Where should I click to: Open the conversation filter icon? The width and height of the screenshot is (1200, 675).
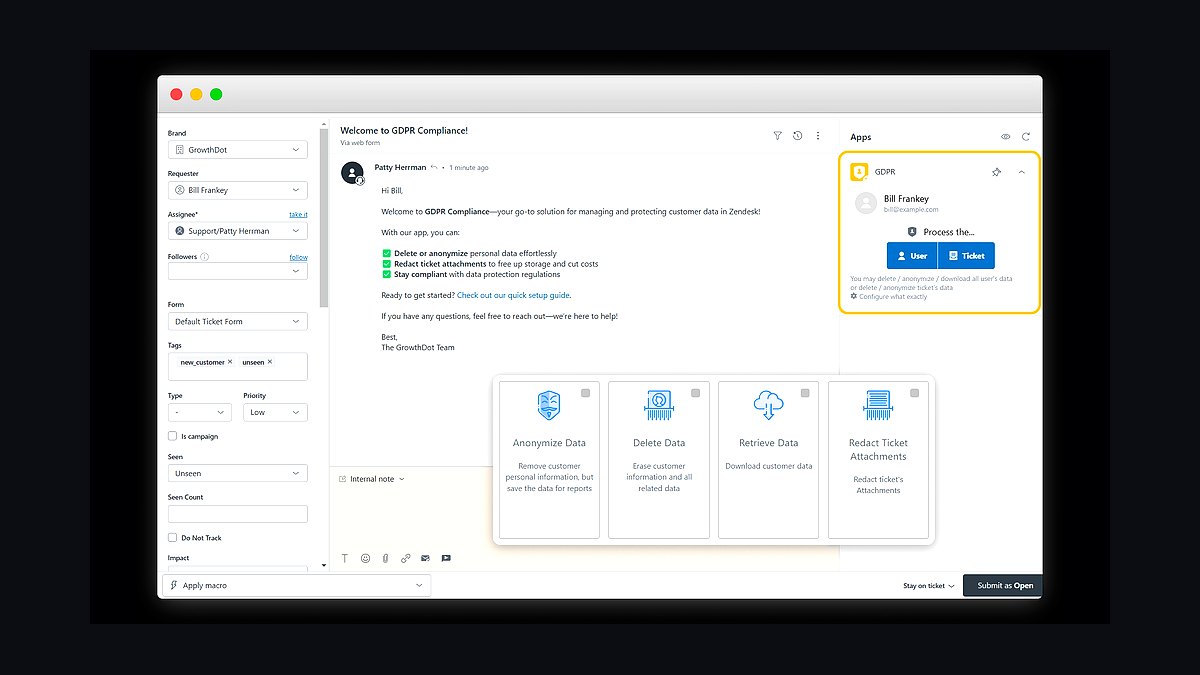[x=777, y=136]
